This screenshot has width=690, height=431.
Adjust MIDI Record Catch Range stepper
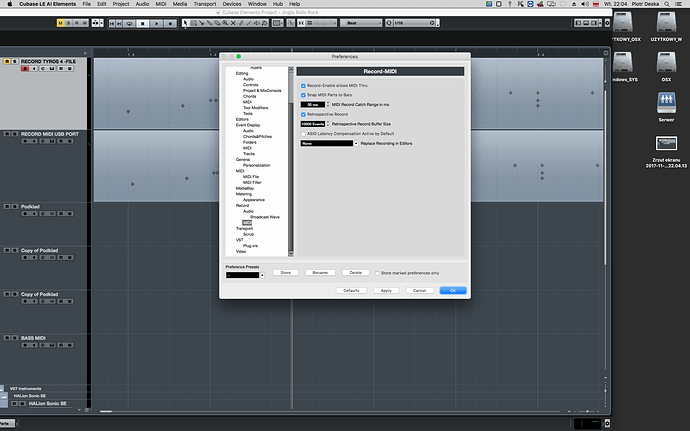click(x=328, y=105)
